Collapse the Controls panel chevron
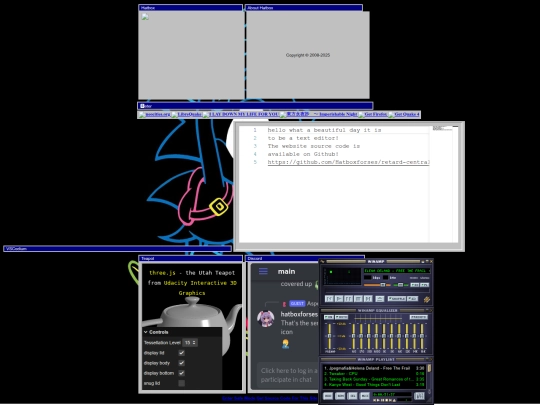The height and width of the screenshot is (405, 540). (x=146, y=332)
